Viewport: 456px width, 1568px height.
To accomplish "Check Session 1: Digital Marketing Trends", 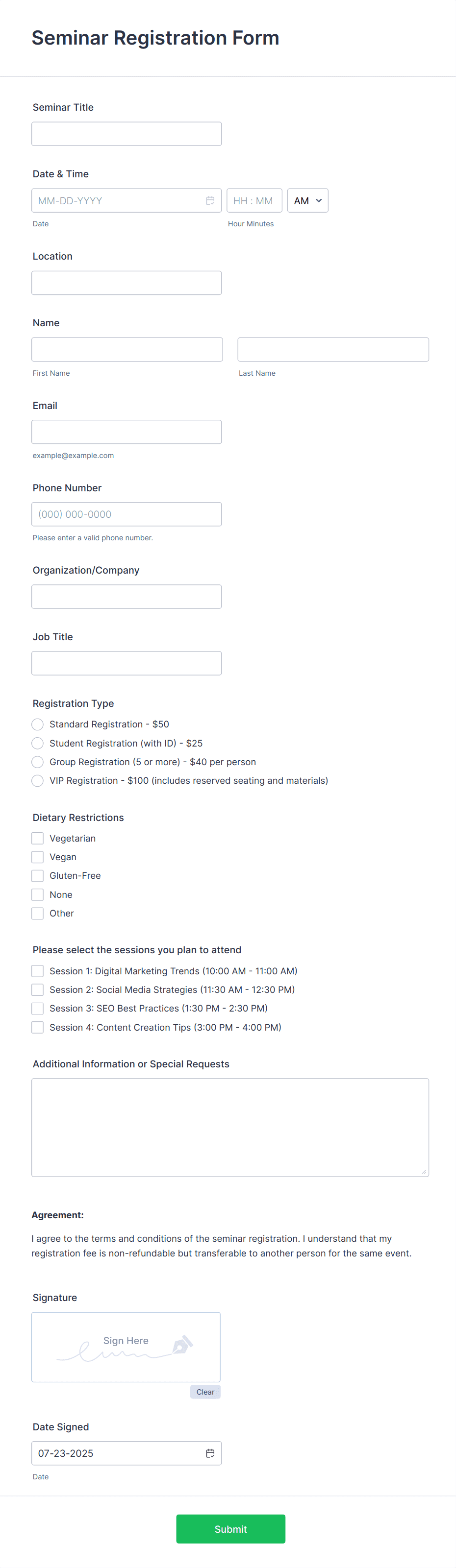I will tap(37, 971).
